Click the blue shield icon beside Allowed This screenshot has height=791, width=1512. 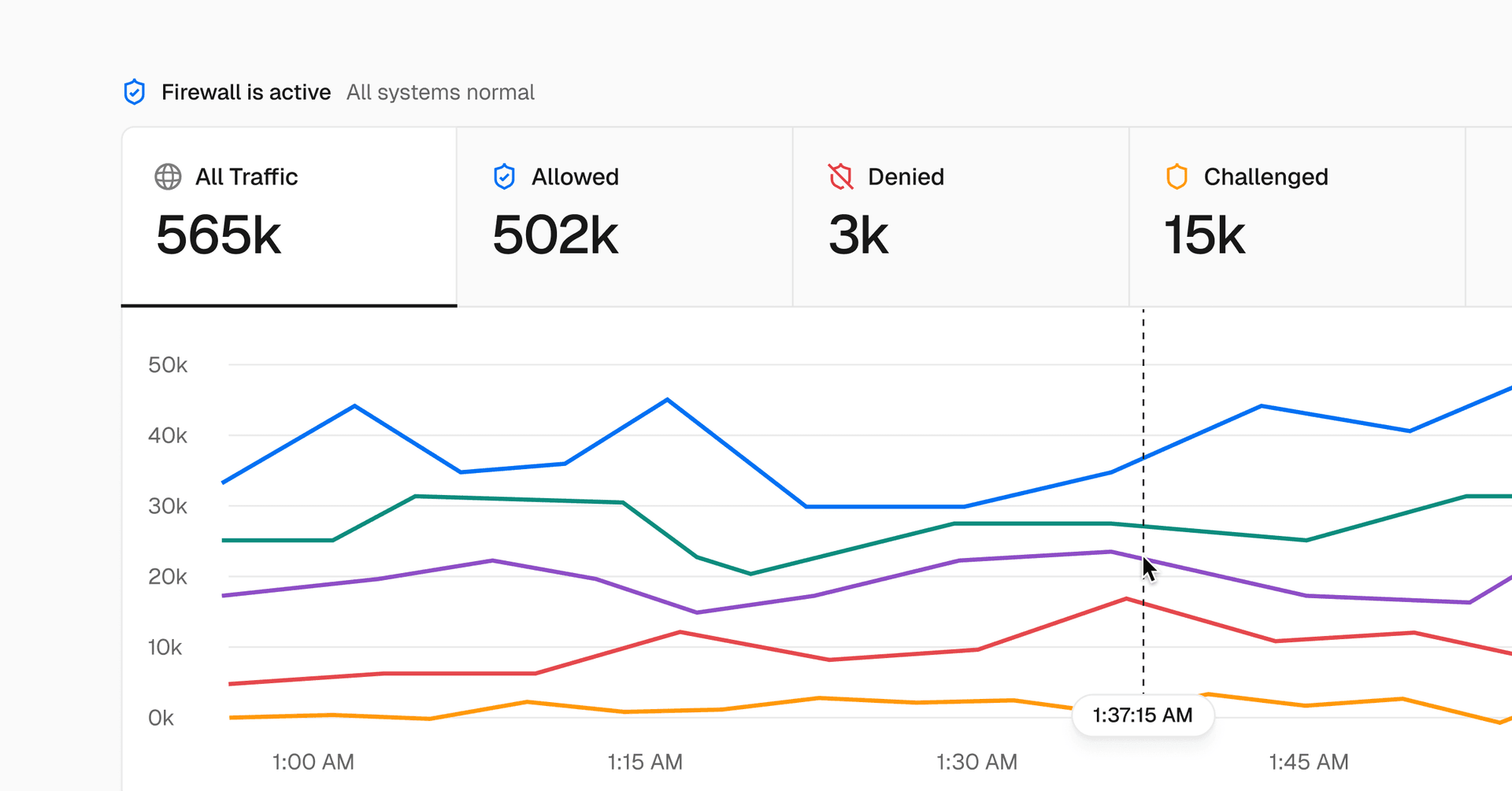tap(504, 177)
